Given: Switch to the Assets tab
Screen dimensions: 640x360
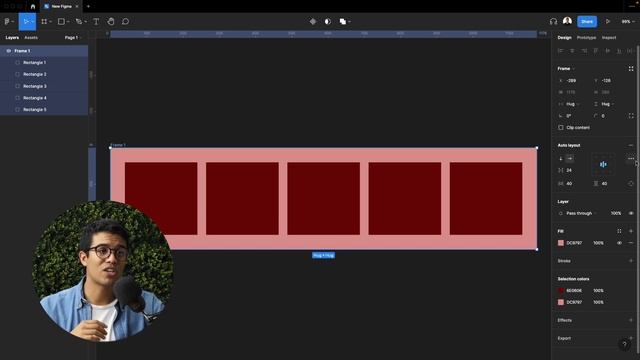Looking at the screenshot, I should coord(31,38).
